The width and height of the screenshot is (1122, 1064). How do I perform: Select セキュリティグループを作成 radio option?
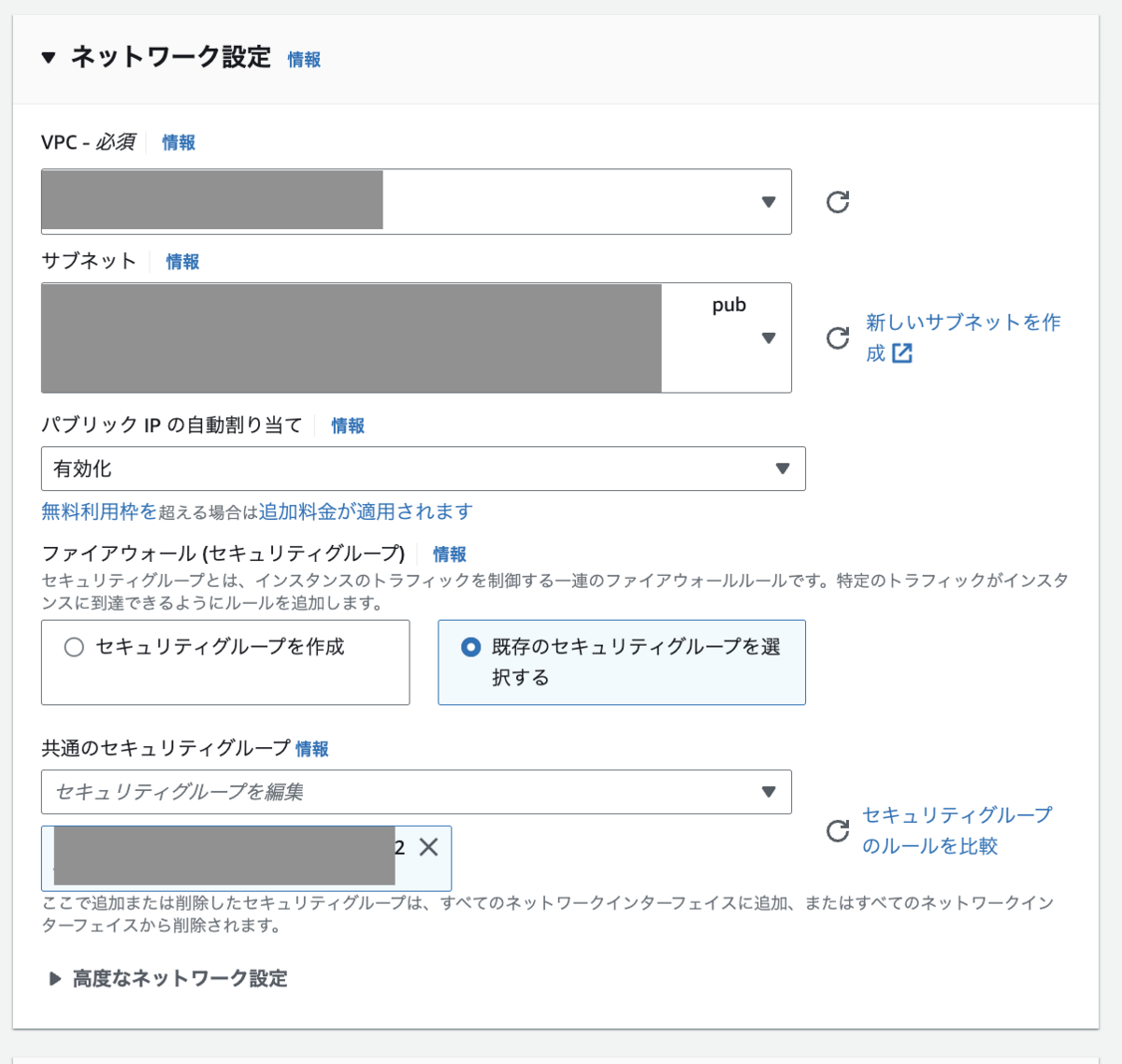tap(75, 647)
